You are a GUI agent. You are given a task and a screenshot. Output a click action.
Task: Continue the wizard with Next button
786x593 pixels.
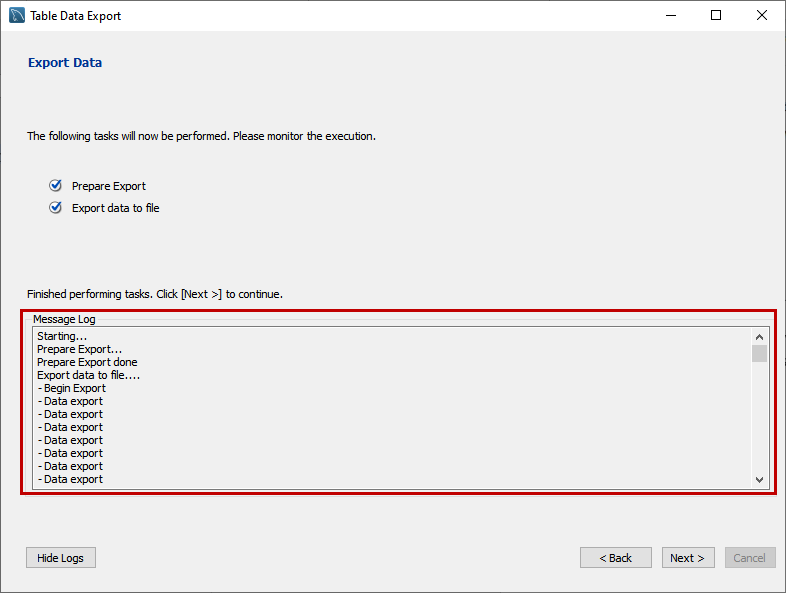(688, 558)
